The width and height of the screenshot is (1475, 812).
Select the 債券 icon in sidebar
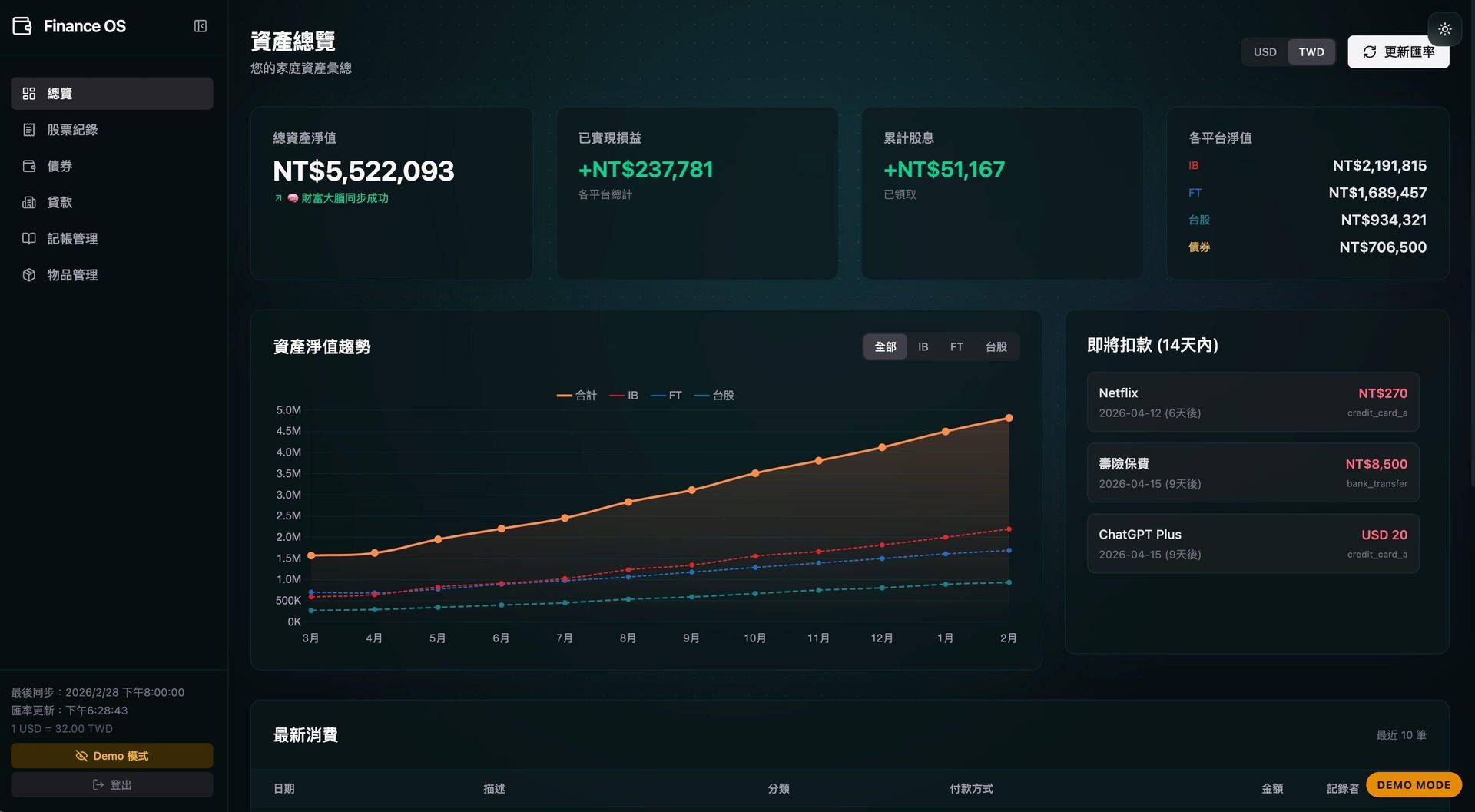coord(28,166)
